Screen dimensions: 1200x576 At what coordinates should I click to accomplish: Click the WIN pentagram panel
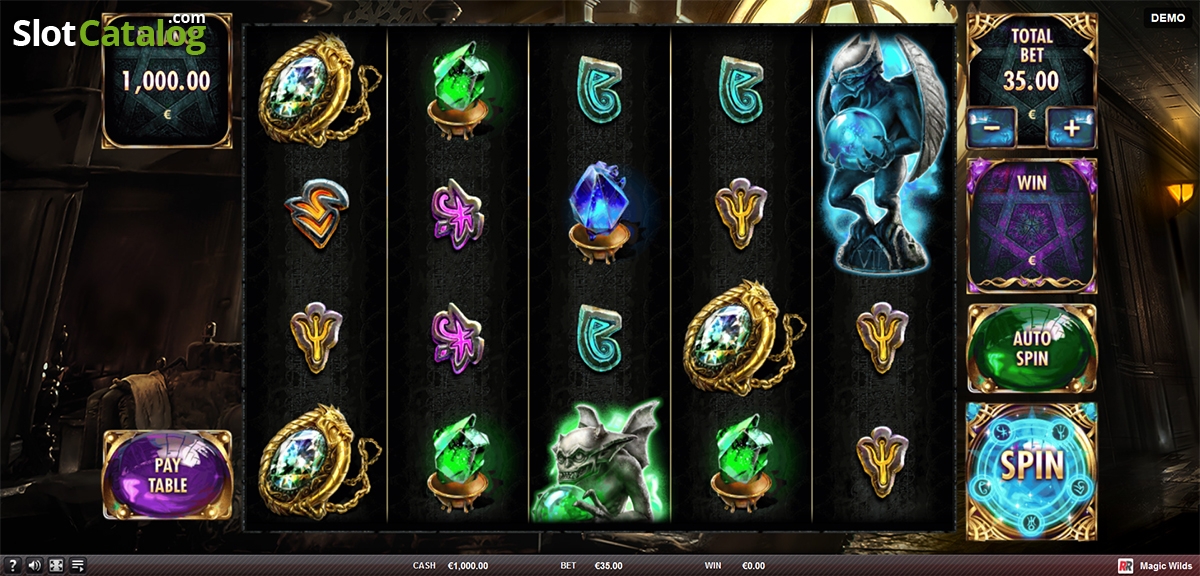point(1032,225)
